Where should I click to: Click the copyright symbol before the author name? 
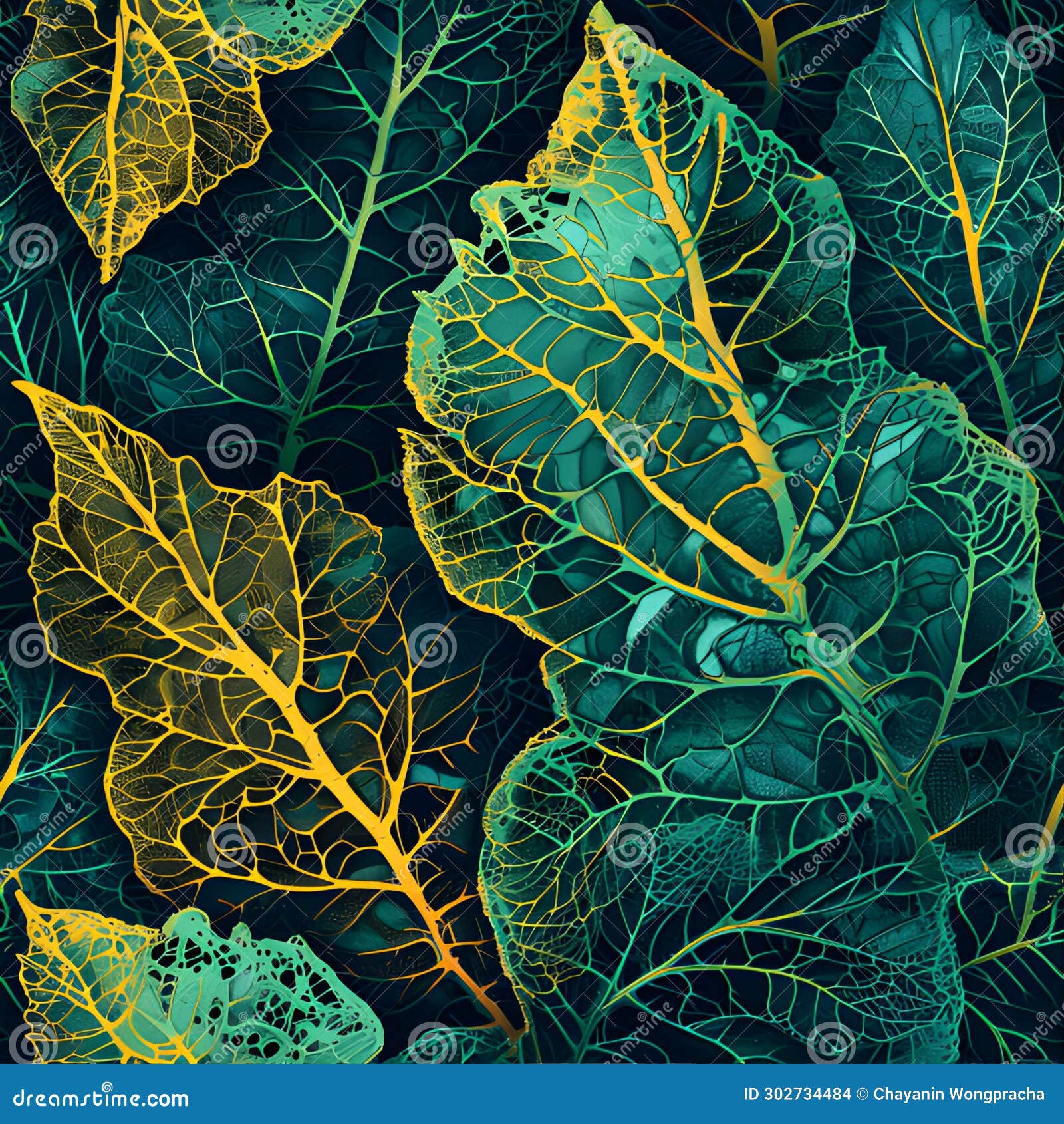click(x=862, y=1093)
